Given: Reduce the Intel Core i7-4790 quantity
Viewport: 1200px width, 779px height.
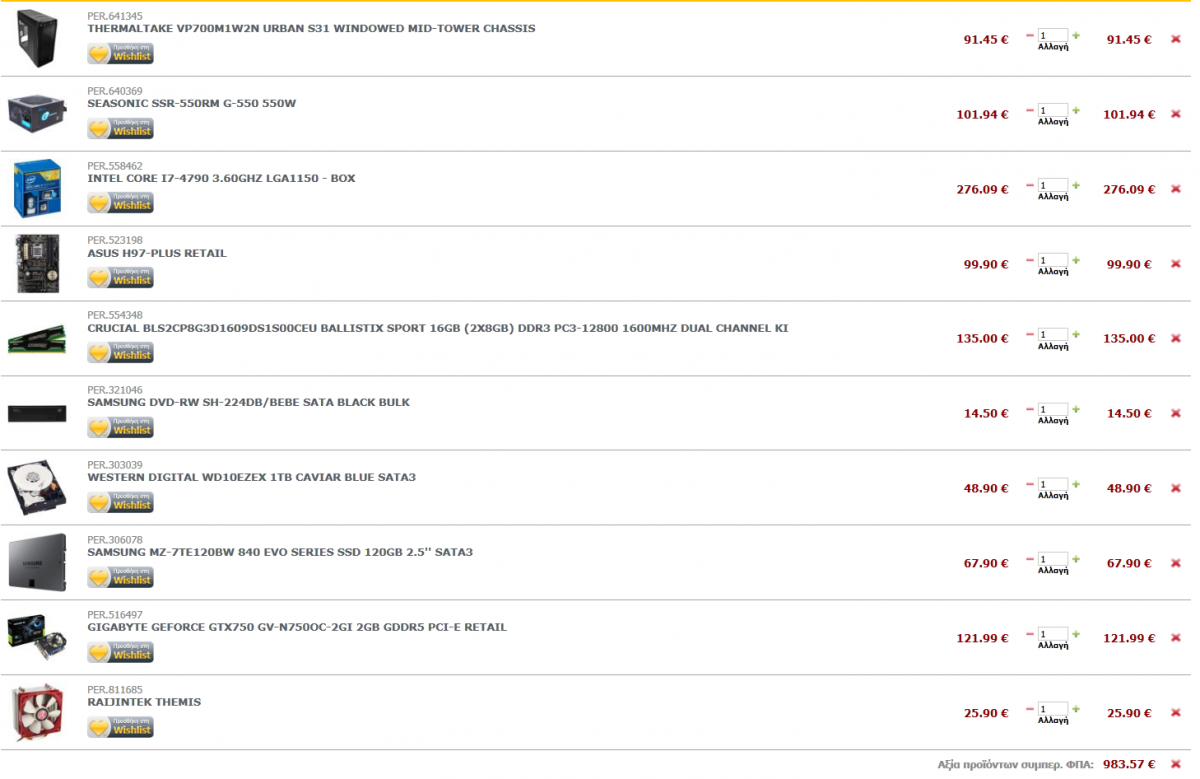Looking at the screenshot, I should pos(1030,186).
